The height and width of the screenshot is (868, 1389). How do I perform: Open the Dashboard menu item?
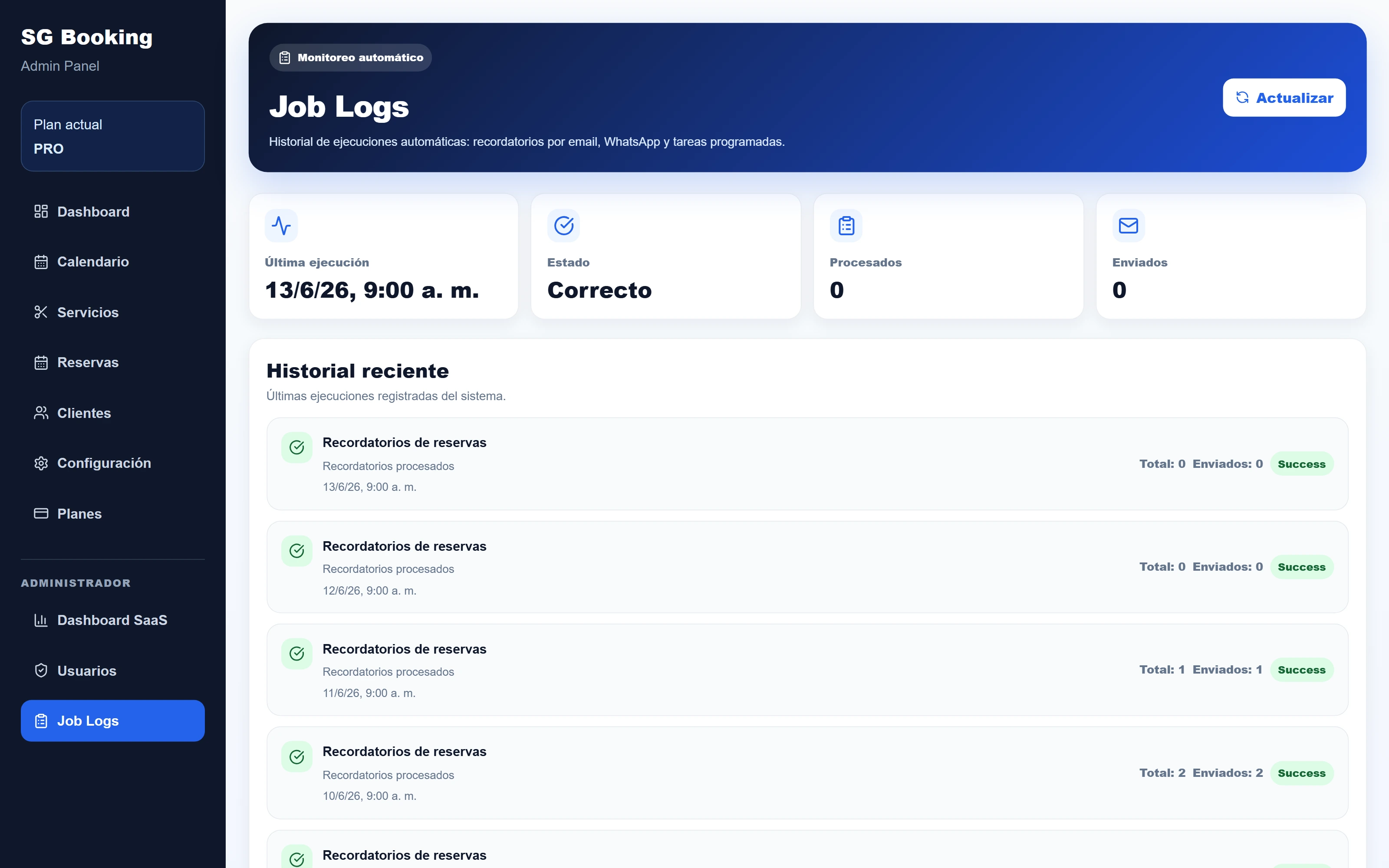[x=112, y=212]
